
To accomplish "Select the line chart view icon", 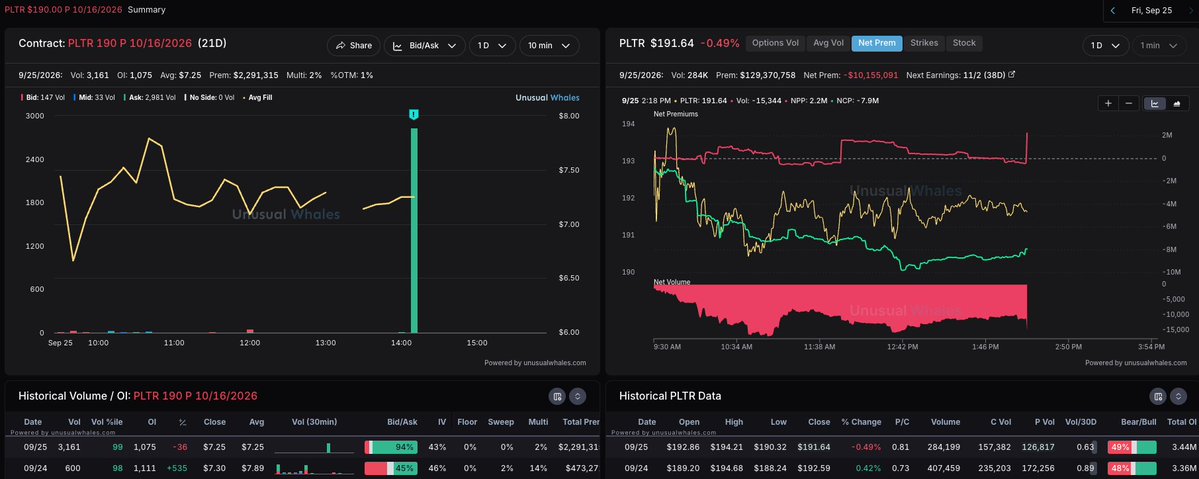I will (1155, 103).
